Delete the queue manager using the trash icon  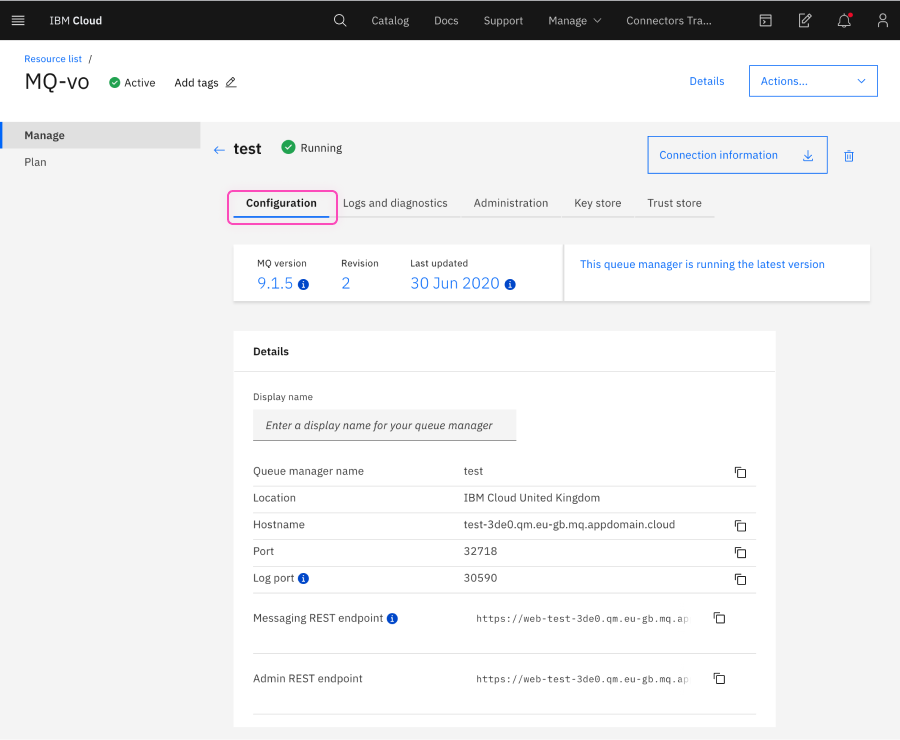[849, 156]
